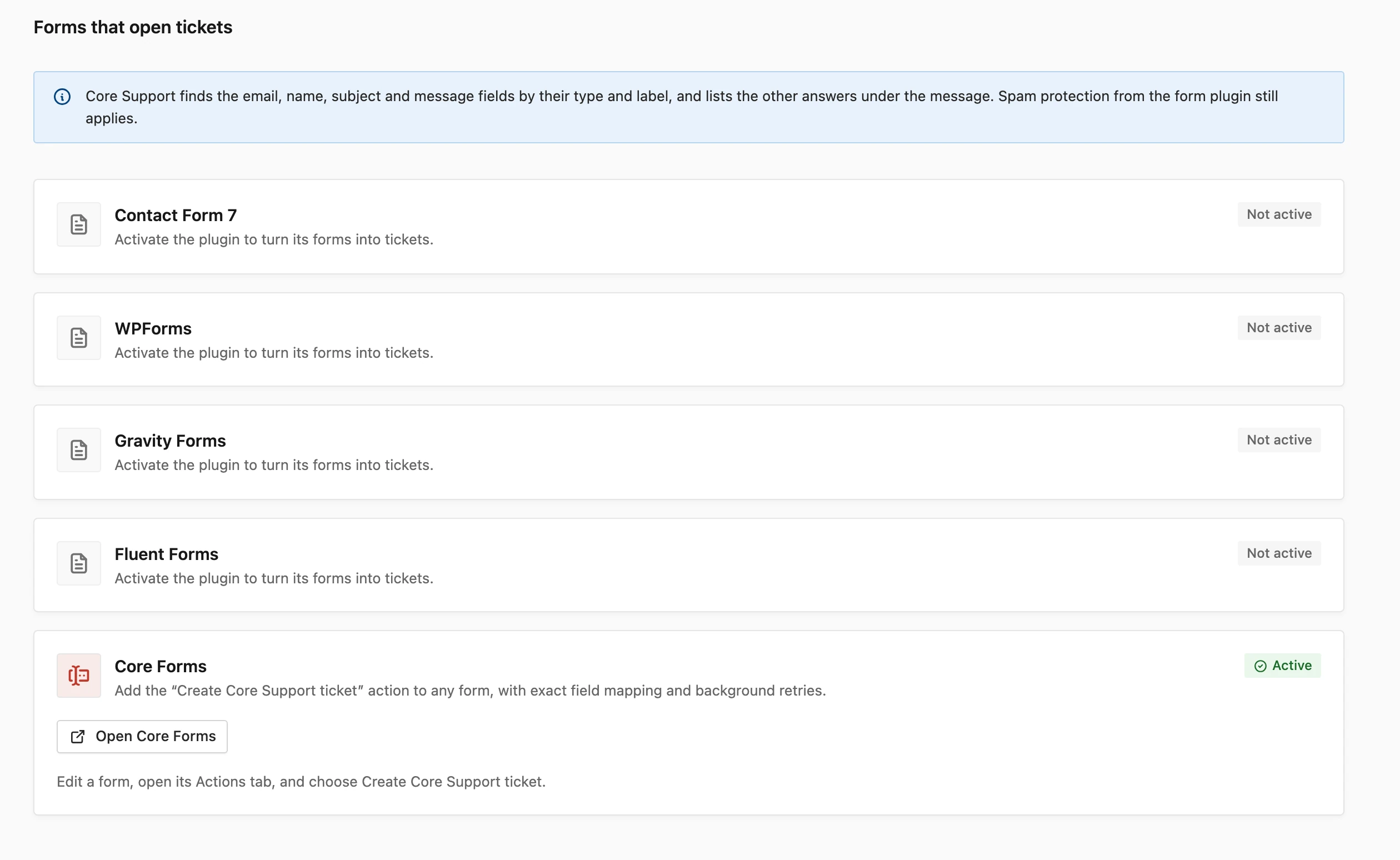The height and width of the screenshot is (860, 1400).
Task: Click the Fluent Forms document icon
Action: [78, 563]
